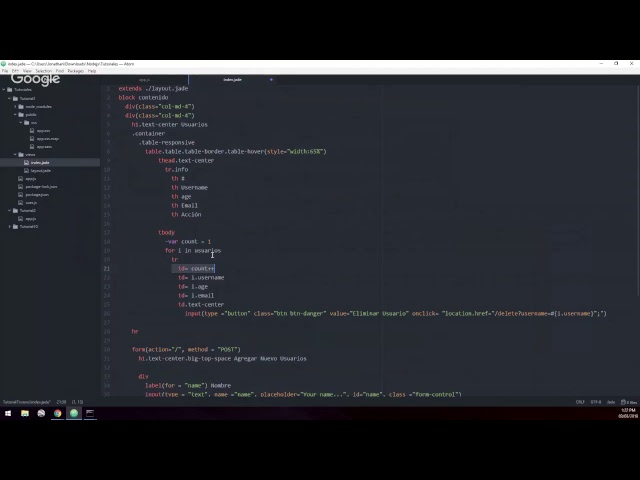Open app.js under the Tutorial2 folder
The height and width of the screenshot is (480, 640).
click(x=31, y=219)
